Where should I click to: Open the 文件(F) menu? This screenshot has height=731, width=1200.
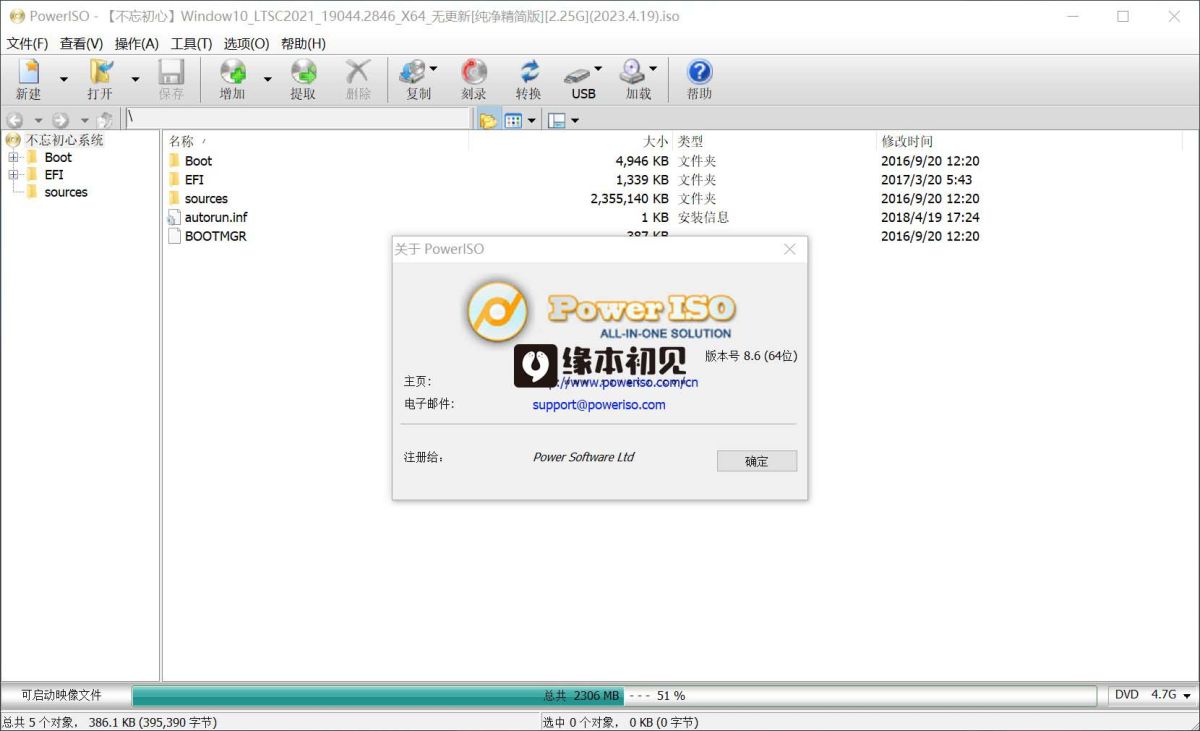pos(28,43)
